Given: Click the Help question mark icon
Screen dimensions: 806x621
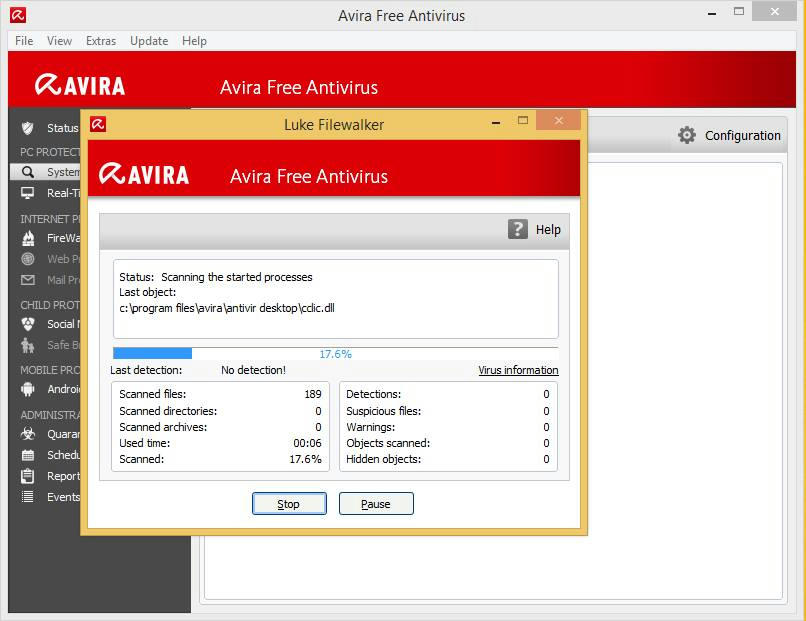Looking at the screenshot, I should click(x=518, y=229).
